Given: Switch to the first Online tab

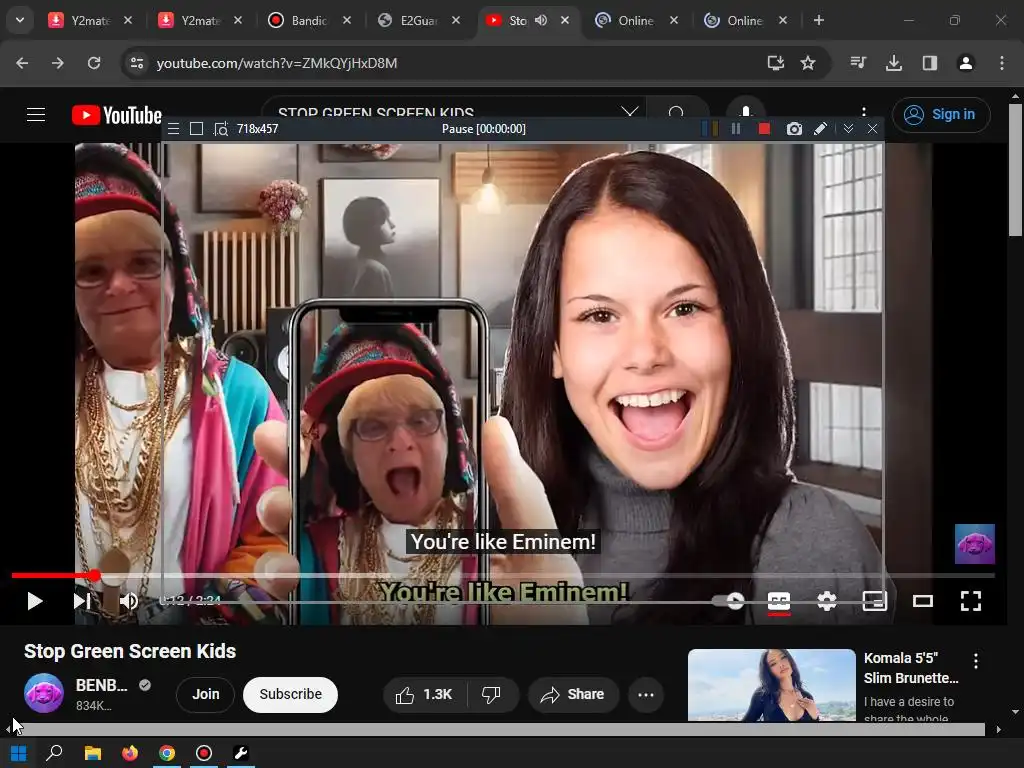Looking at the screenshot, I should [636, 20].
